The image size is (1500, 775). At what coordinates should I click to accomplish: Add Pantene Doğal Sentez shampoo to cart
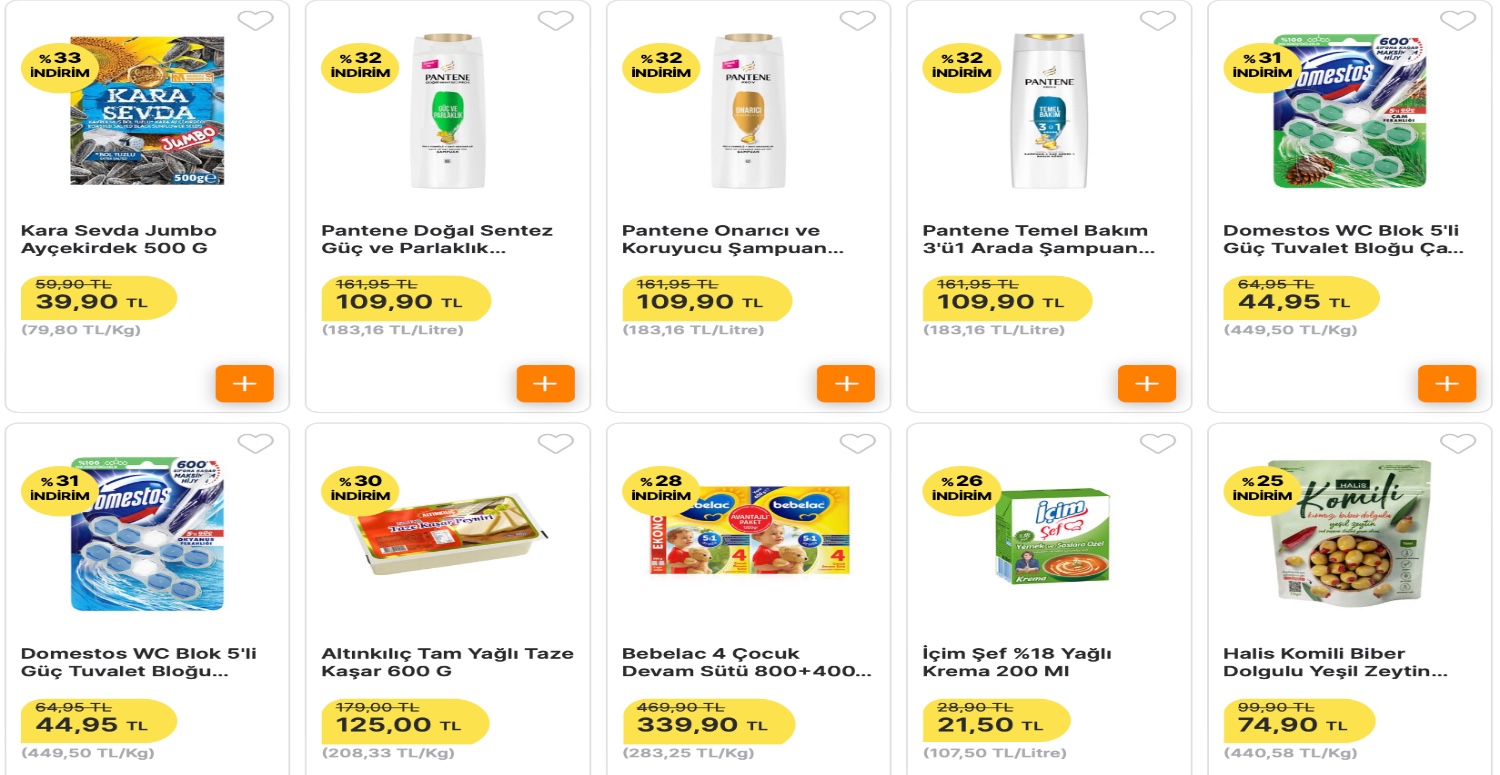pyautogui.click(x=545, y=383)
